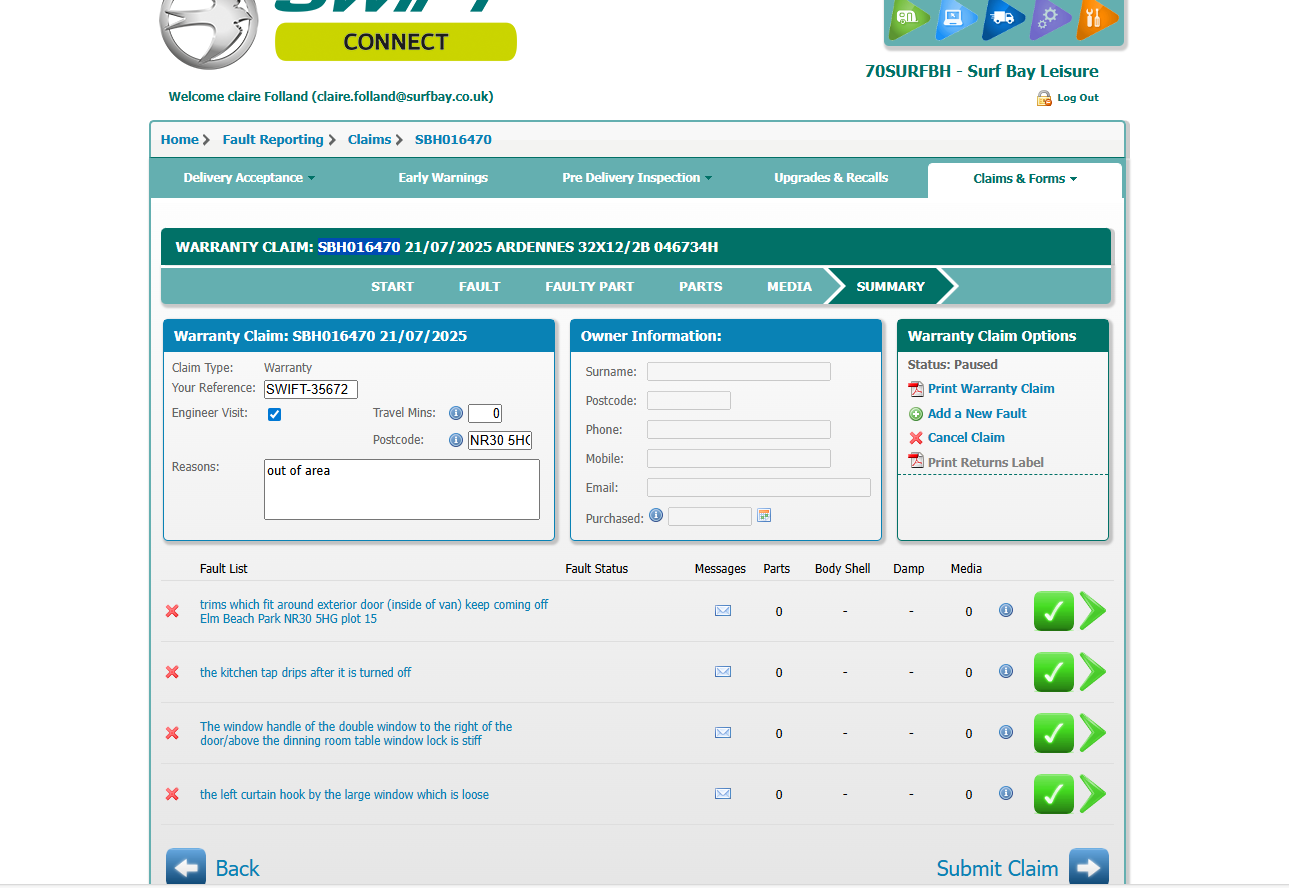Delete the loose curtain hook fault
Image resolution: width=1289 pixels, height=888 pixels.
(x=172, y=794)
